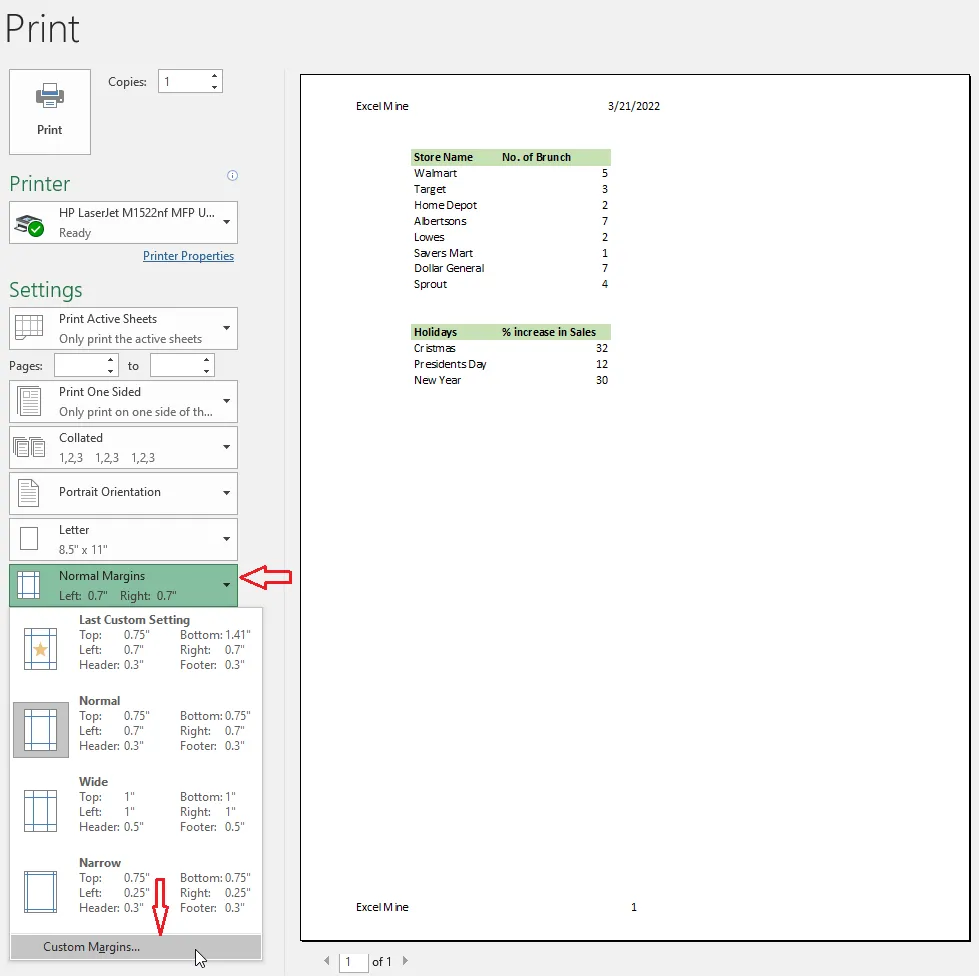Increase the Pages from value
979x976 pixels.
coord(111,360)
